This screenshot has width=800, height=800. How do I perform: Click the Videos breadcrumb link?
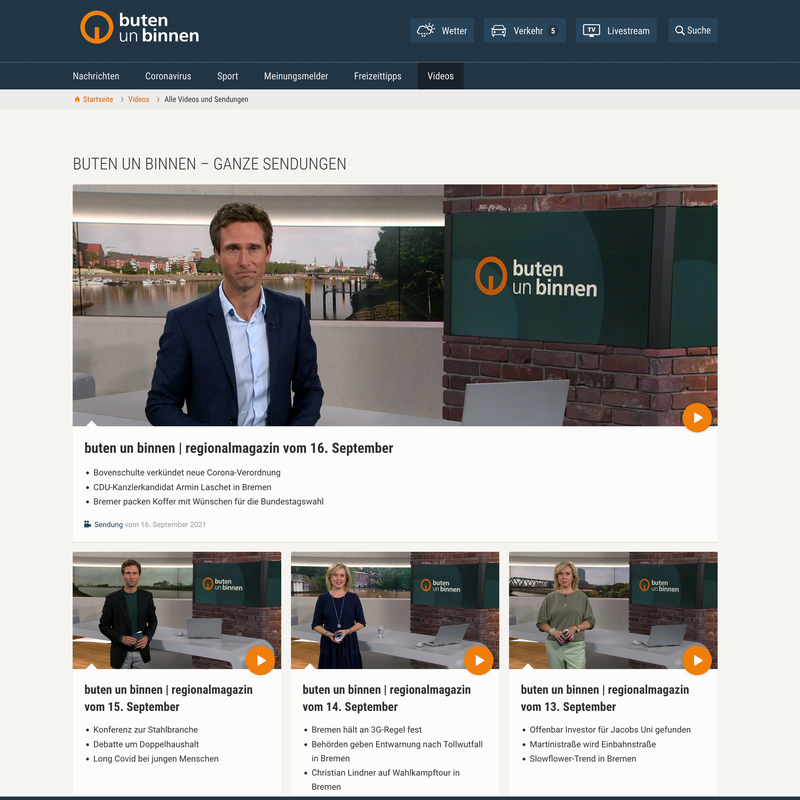click(x=138, y=99)
